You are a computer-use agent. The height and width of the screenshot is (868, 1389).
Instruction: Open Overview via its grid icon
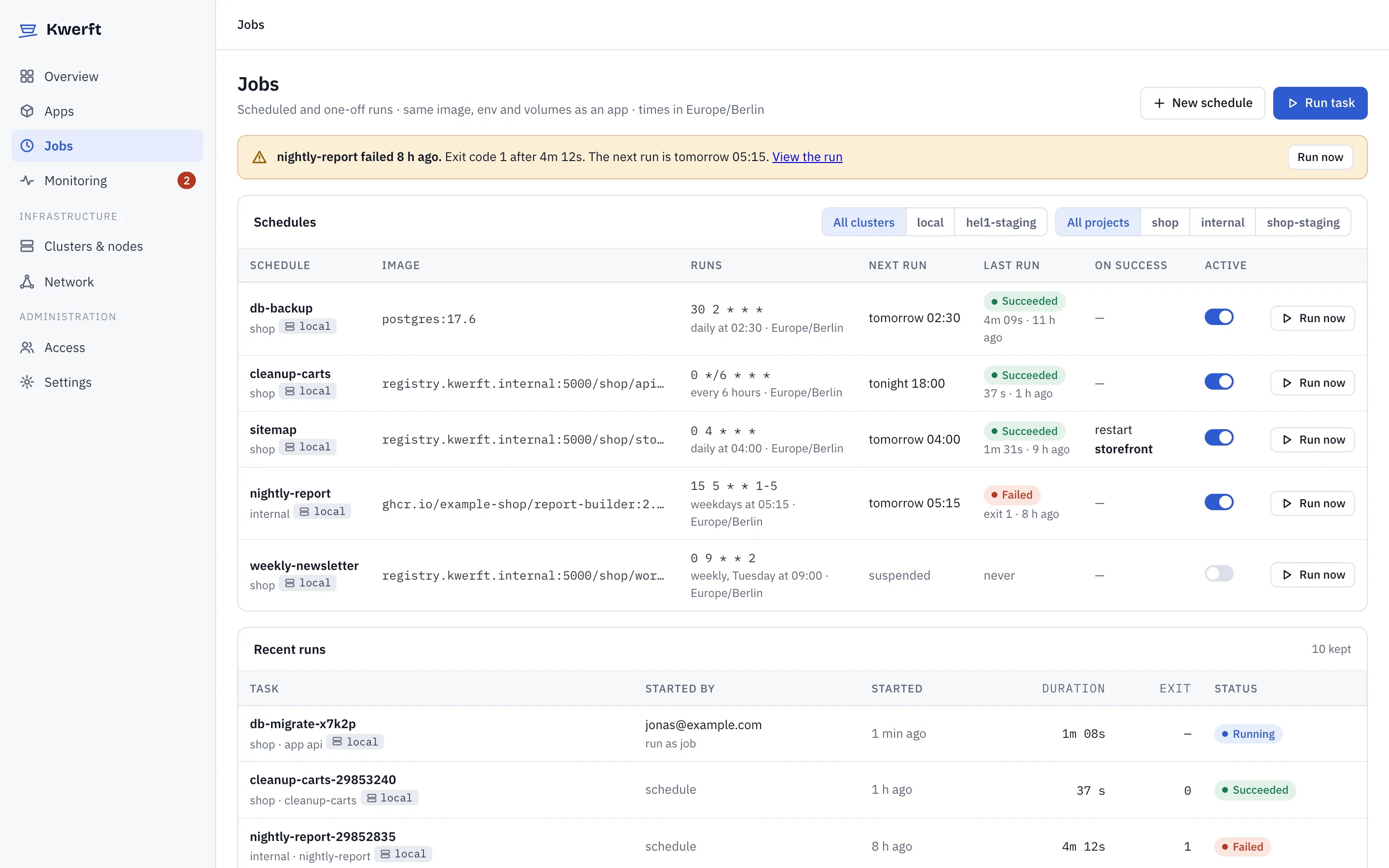[27, 76]
